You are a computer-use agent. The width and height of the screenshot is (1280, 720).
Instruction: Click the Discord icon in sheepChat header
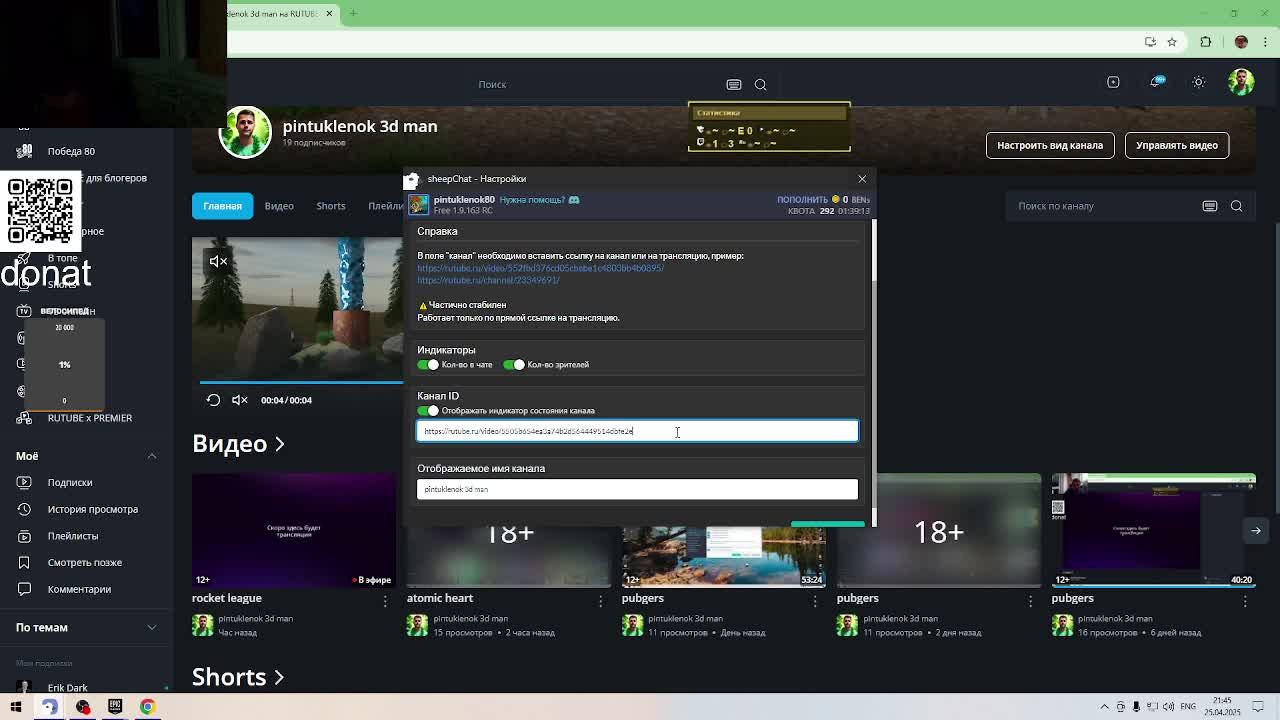[574, 200]
